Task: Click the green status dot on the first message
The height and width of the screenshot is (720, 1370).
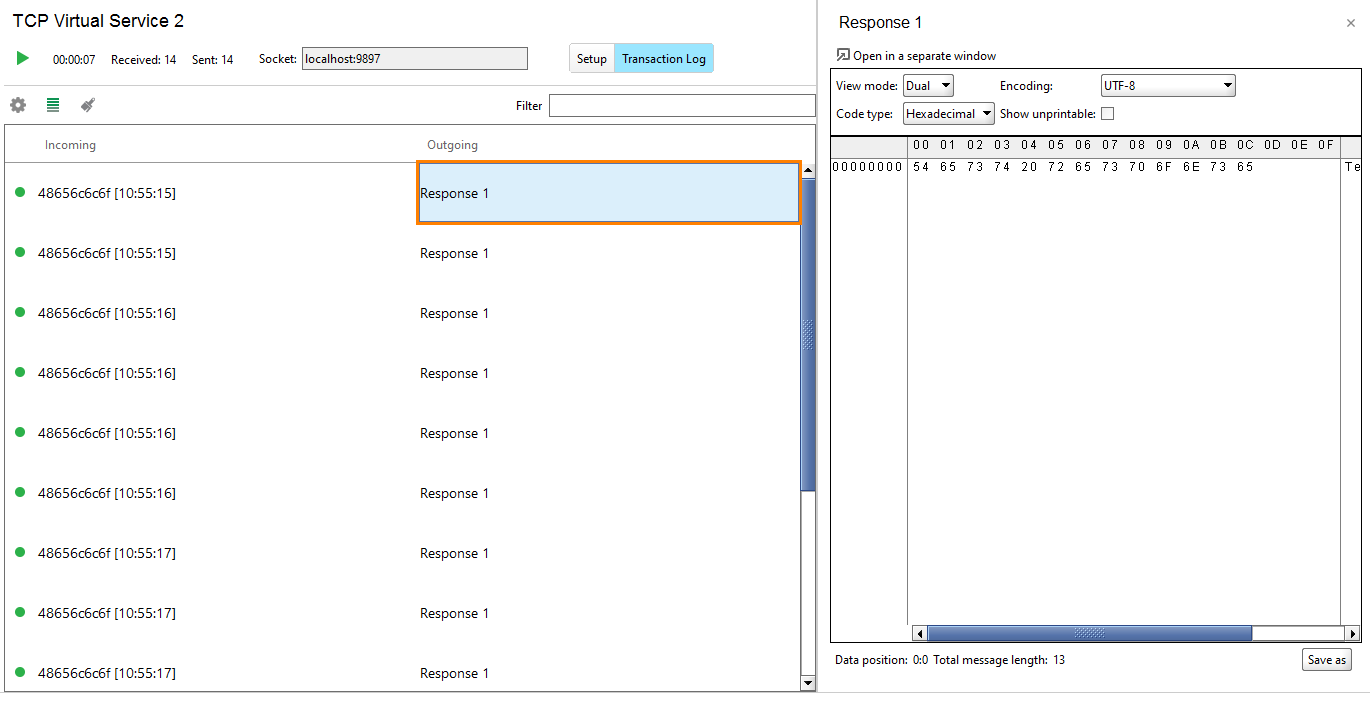Action: point(21,192)
